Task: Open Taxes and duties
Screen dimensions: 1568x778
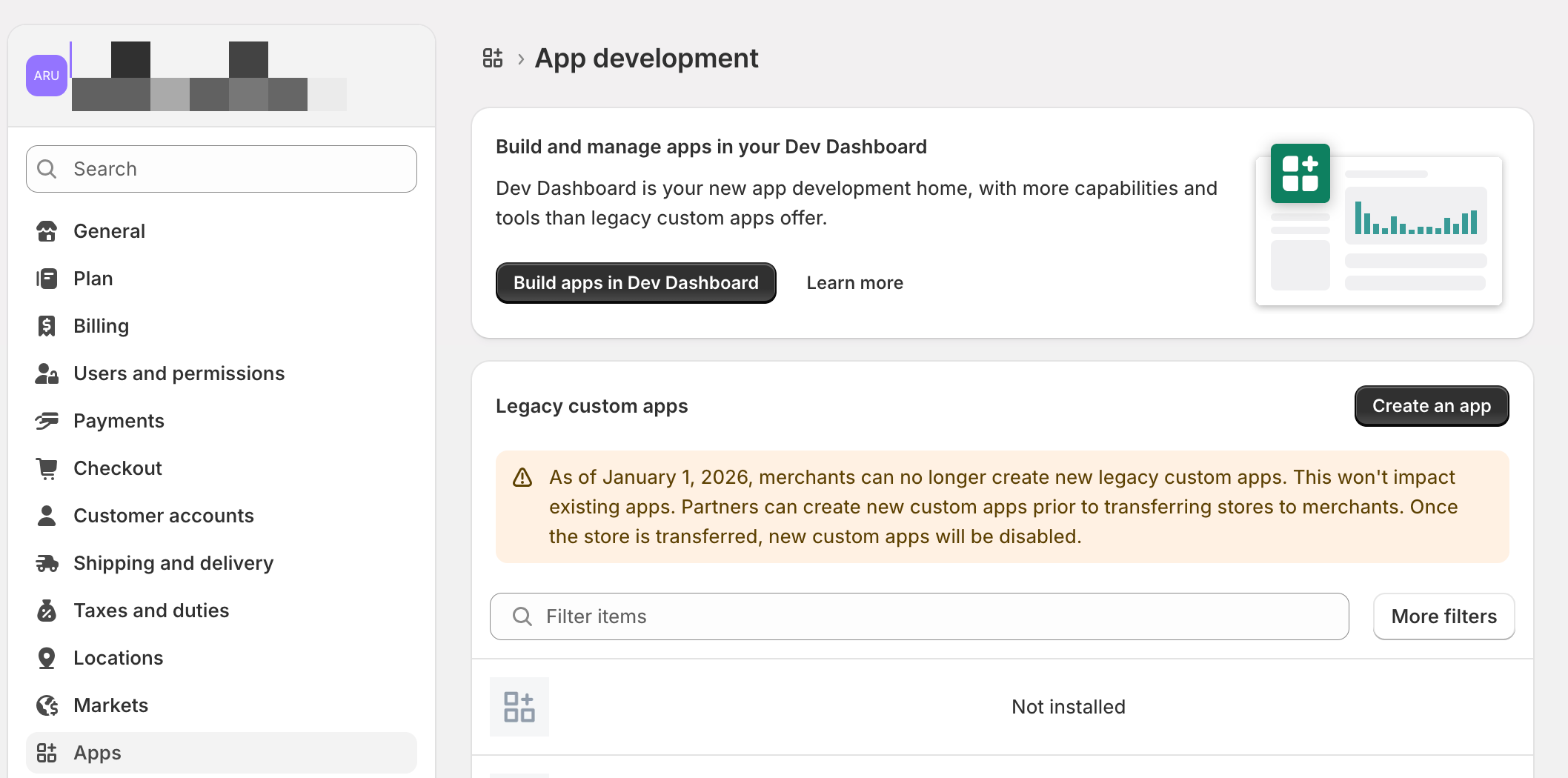Action: (222, 611)
